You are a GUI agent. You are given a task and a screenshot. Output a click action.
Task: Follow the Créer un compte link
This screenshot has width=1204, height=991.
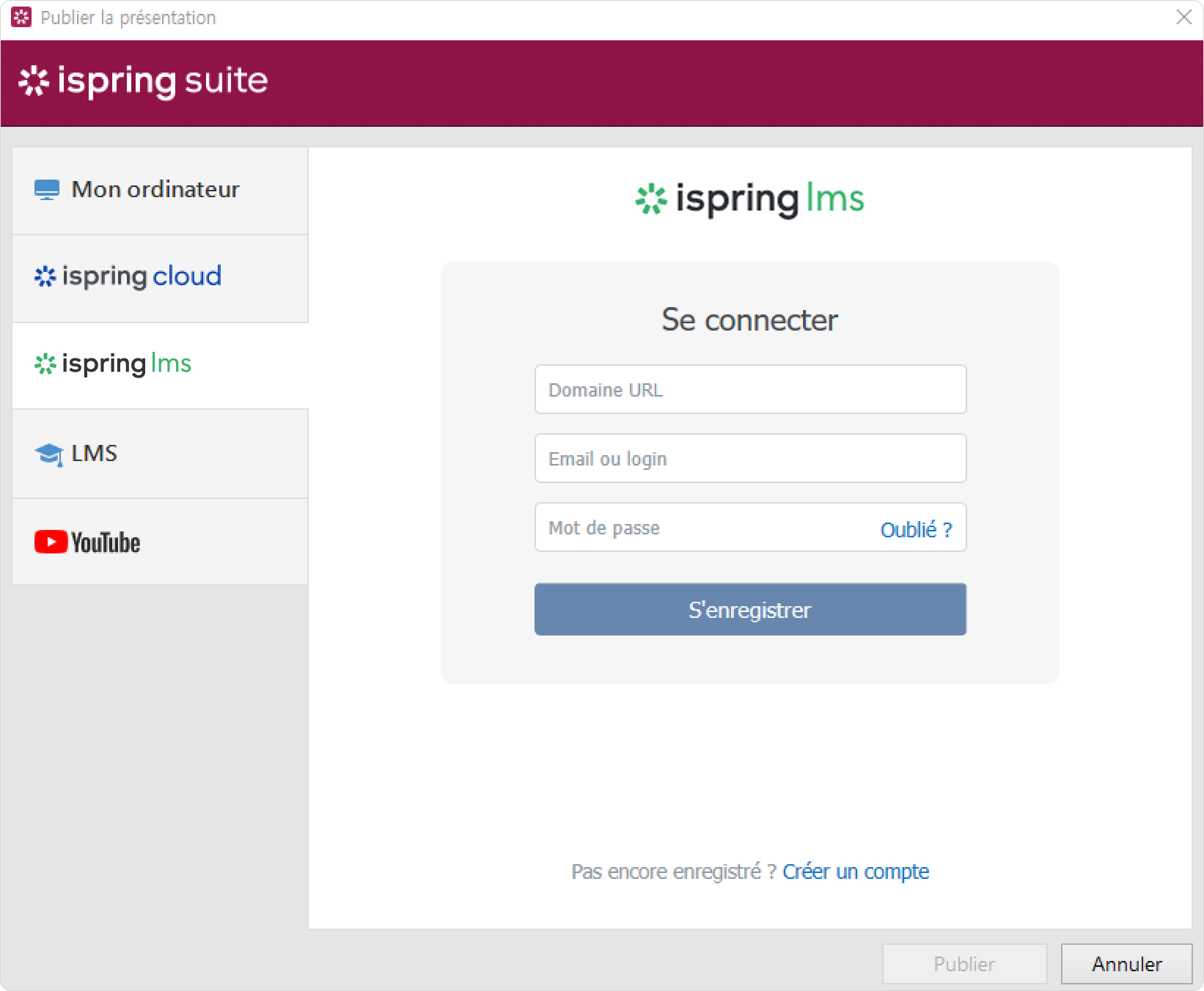pyautogui.click(x=855, y=872)
